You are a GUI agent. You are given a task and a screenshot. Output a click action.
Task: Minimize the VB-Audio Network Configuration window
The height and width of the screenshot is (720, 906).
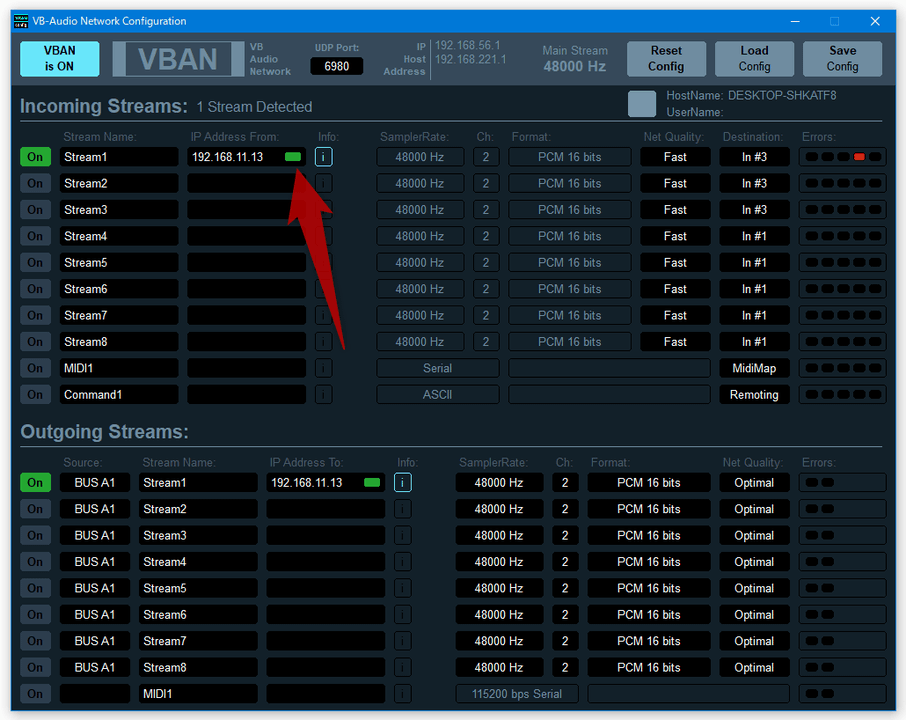click(795, 21)
